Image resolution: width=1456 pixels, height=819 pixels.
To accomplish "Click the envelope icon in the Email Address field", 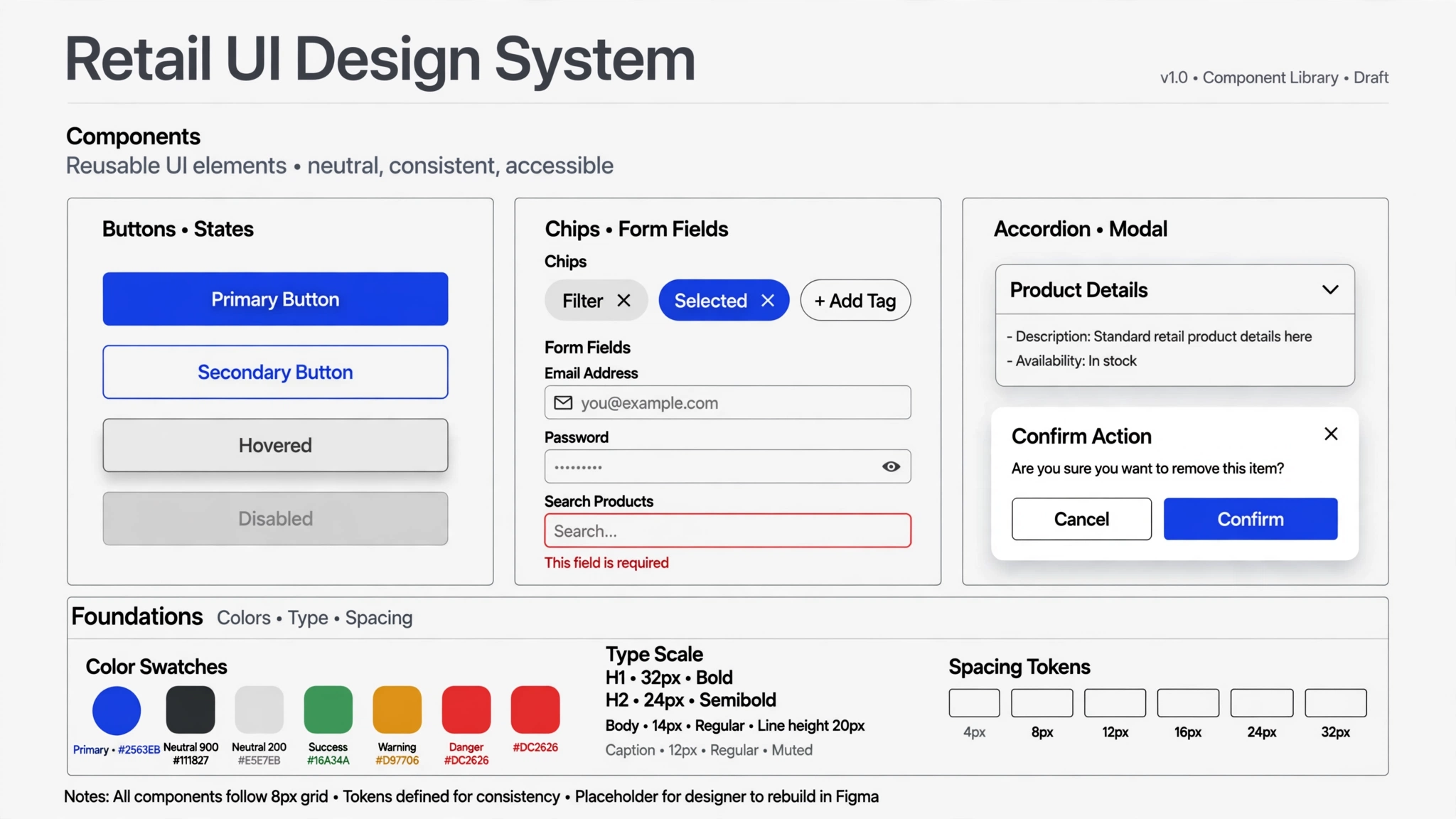I will coord(563,403).
